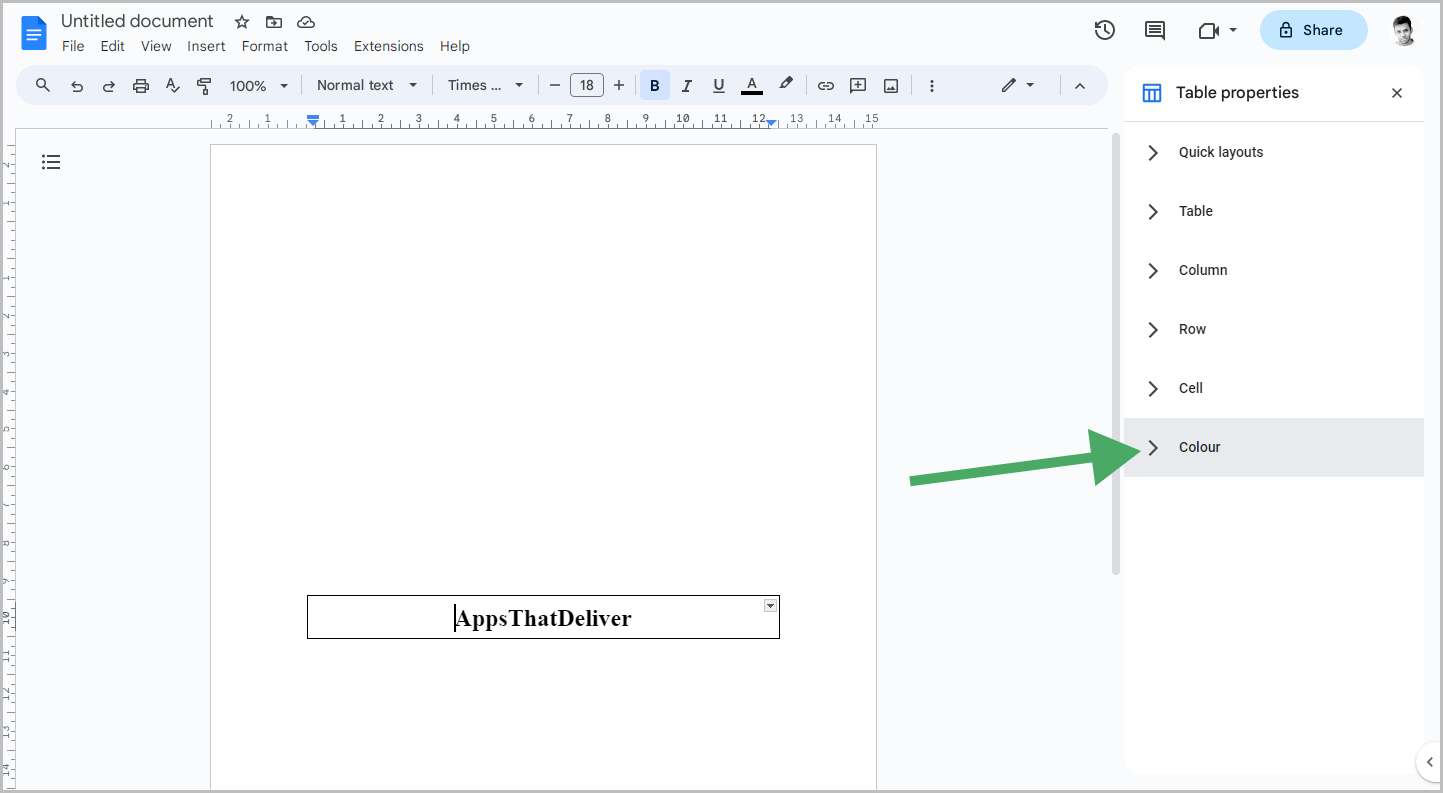
Task: Insert an image
Action: [x=890, y=85]
